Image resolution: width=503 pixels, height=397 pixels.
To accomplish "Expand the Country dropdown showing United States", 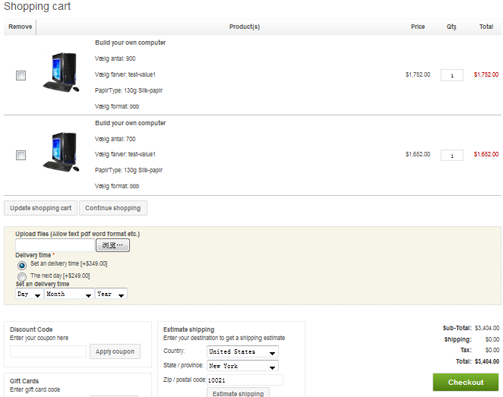I will [x=243, y=352].
